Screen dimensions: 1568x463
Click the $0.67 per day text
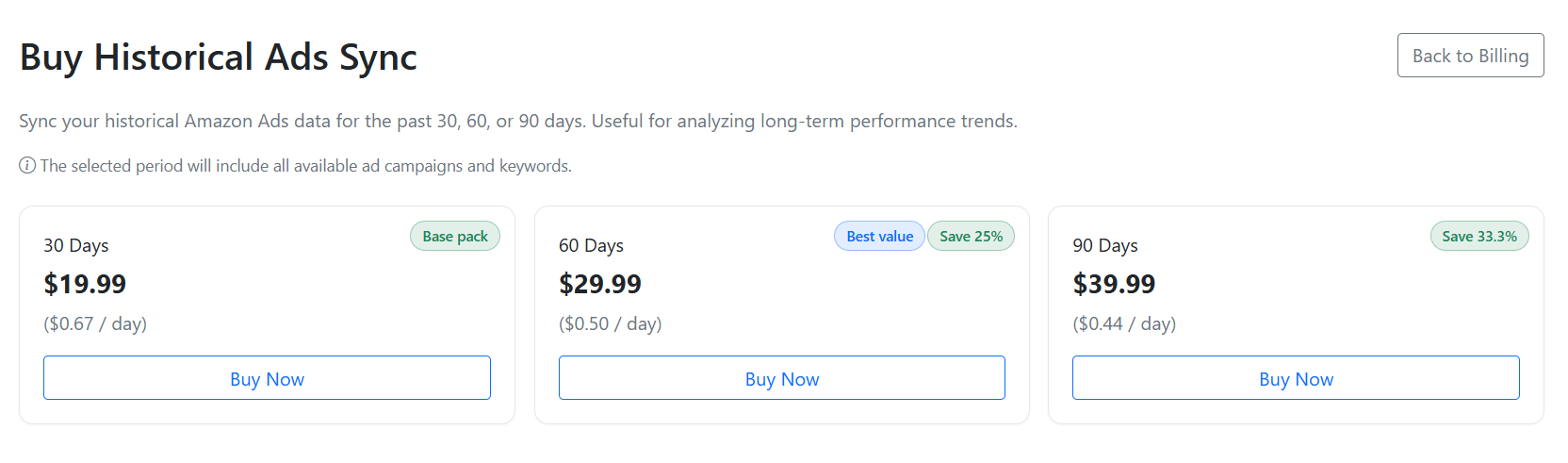click(95, 324)
